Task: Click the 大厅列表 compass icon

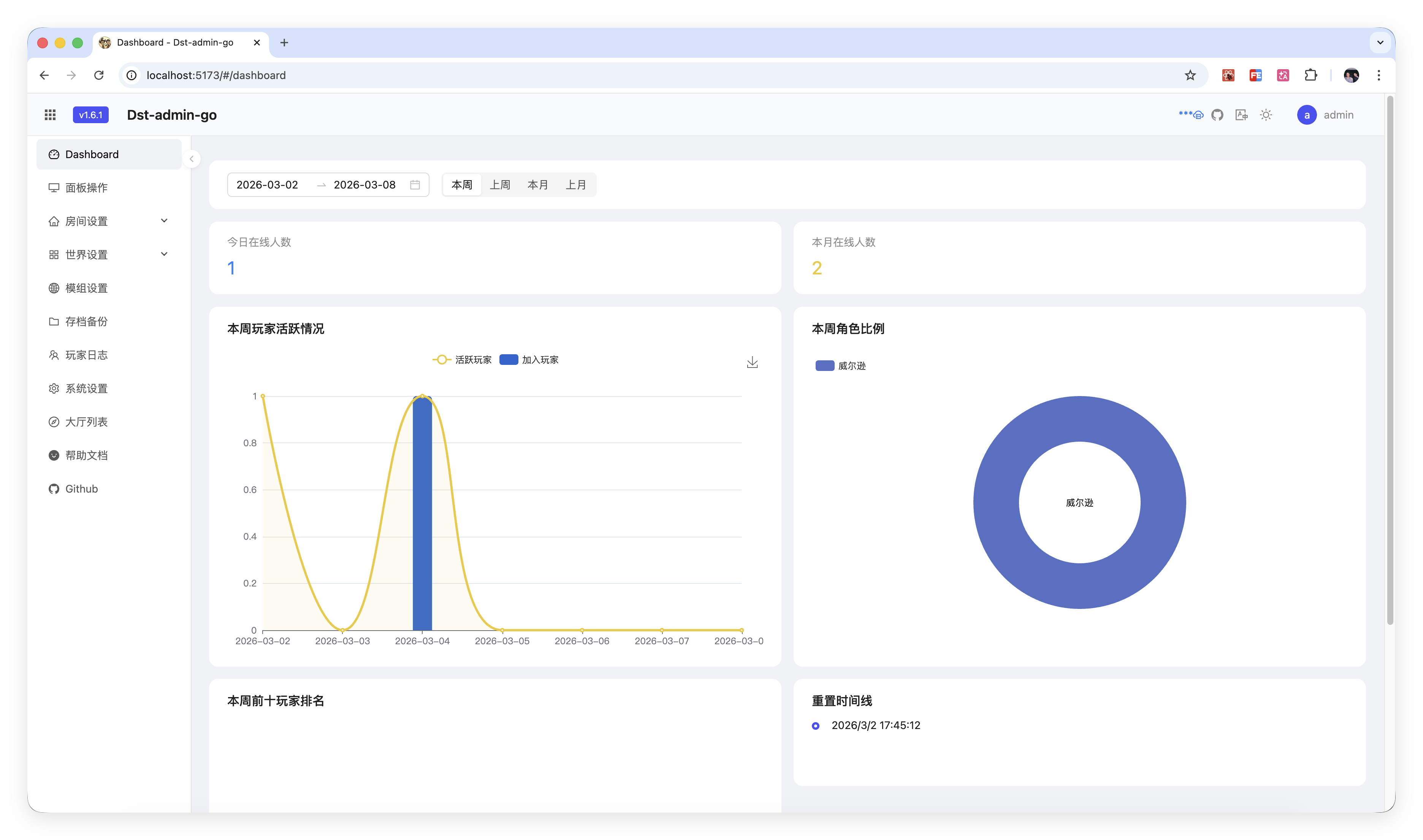Action: click(54, 422)
